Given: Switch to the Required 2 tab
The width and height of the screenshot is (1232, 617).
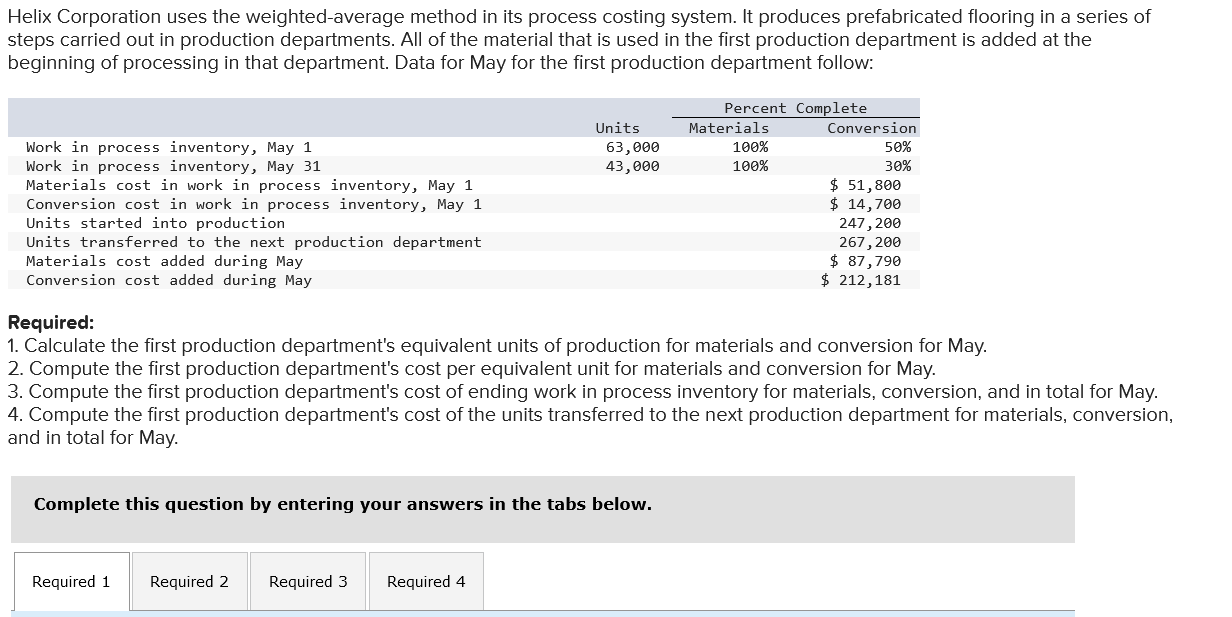Looking at the screenshot, I should [x=189, y=581].
